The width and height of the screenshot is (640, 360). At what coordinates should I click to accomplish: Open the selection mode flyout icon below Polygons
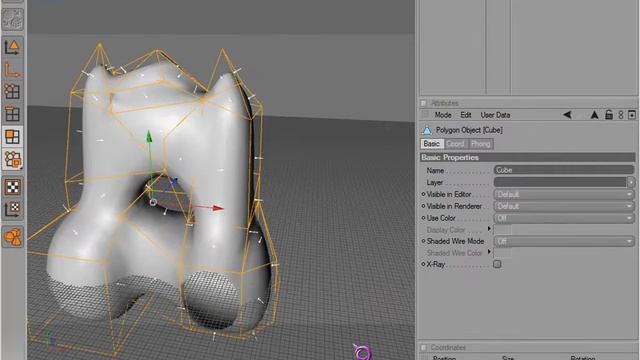(13, 159)
